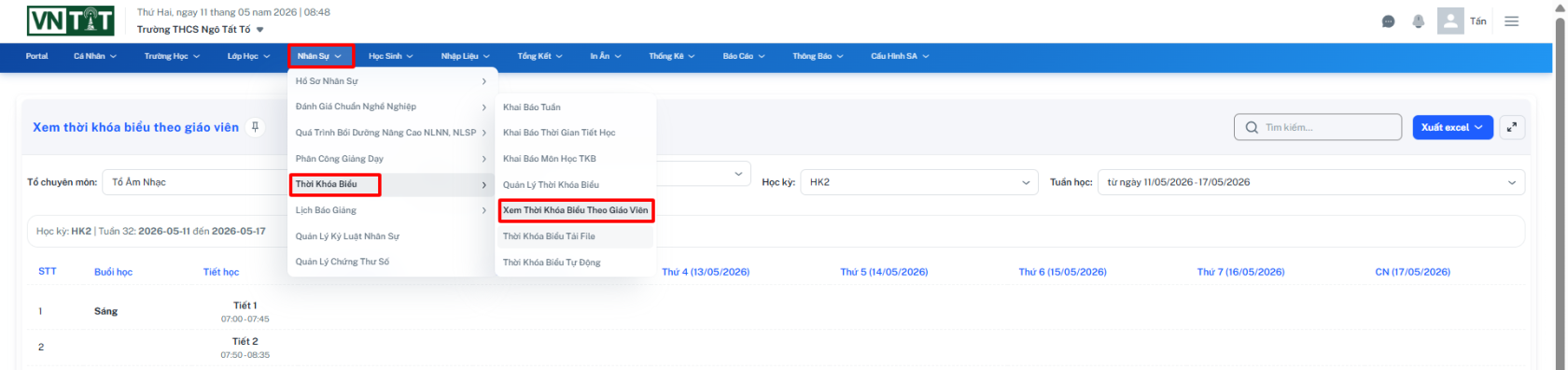The height and width of the screenshot is (370, 1568).
Task: Open the Tổ chuyên môn dropdown
Action: [x=194, y=182]
